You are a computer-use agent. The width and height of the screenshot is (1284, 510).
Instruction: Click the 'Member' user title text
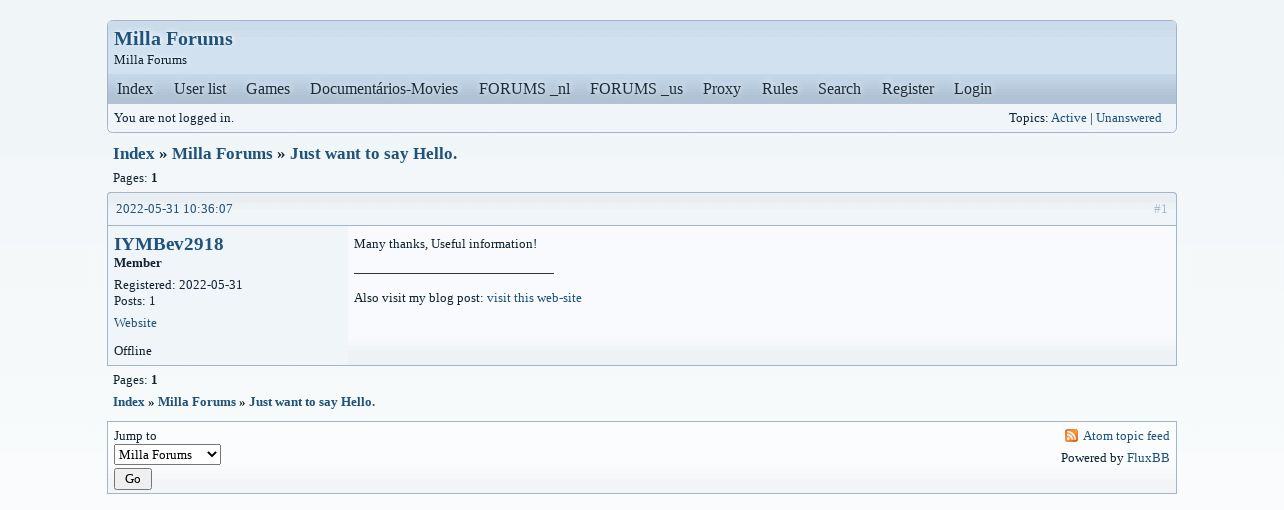[x=138, y=263]
